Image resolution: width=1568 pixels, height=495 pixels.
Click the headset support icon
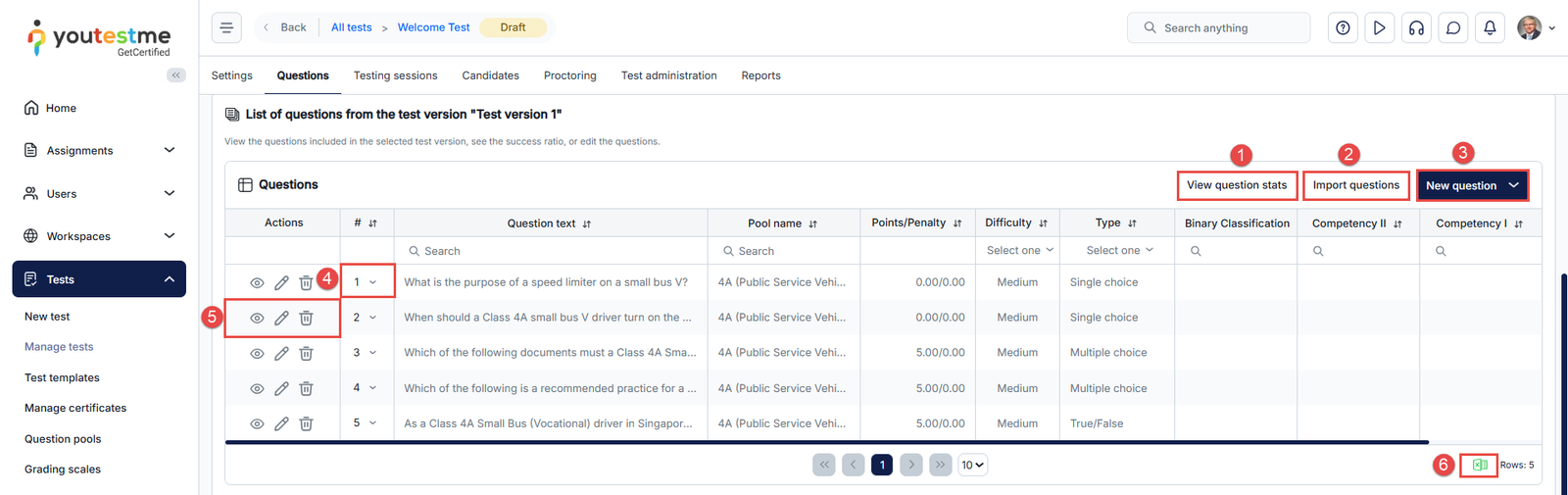(x=1416, y=27)
